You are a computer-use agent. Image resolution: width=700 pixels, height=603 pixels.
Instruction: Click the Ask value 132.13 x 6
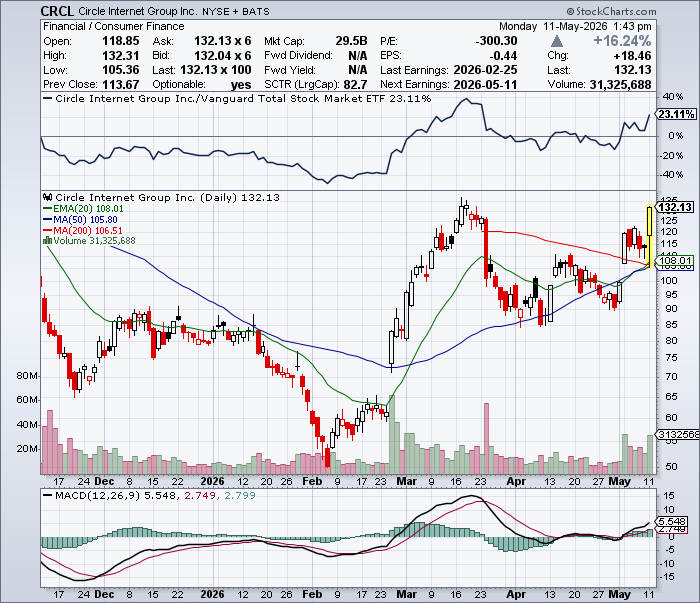(x=222, y=41)
